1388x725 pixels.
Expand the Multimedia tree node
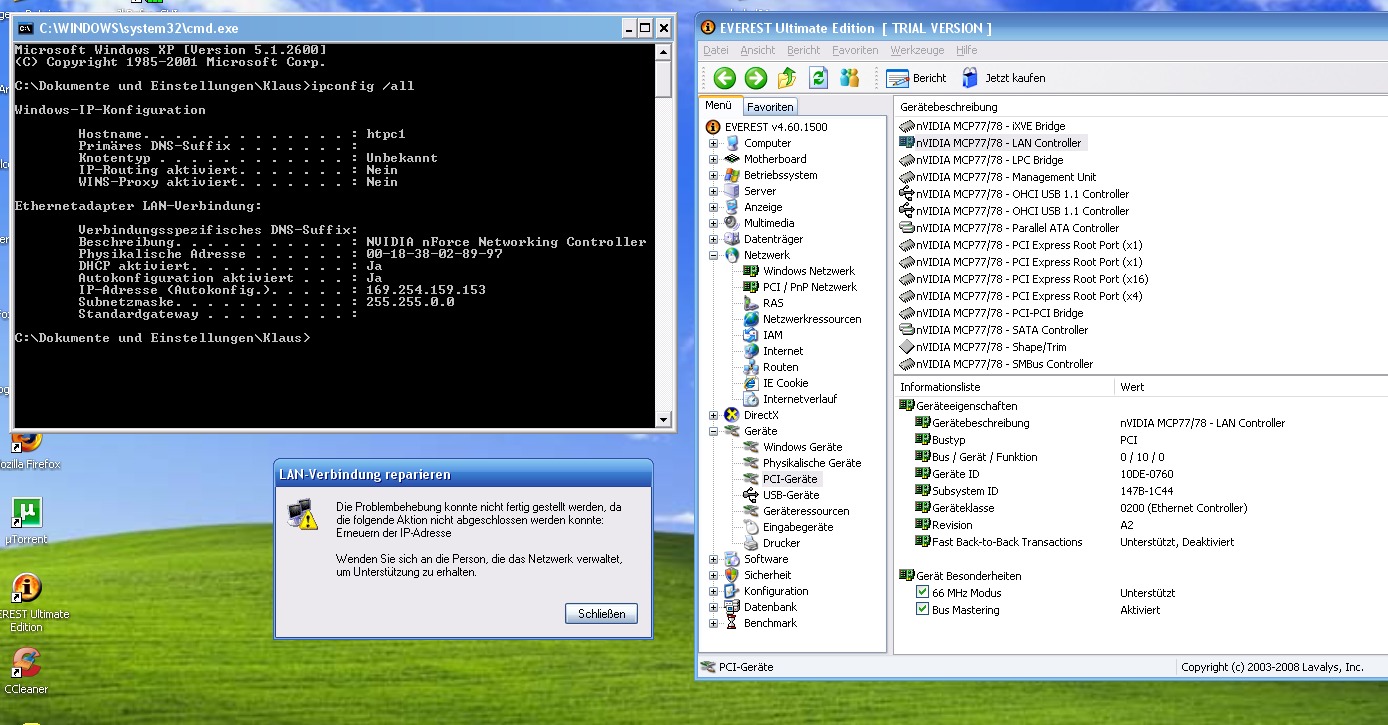pyautogui.click(x=713, y=223)
